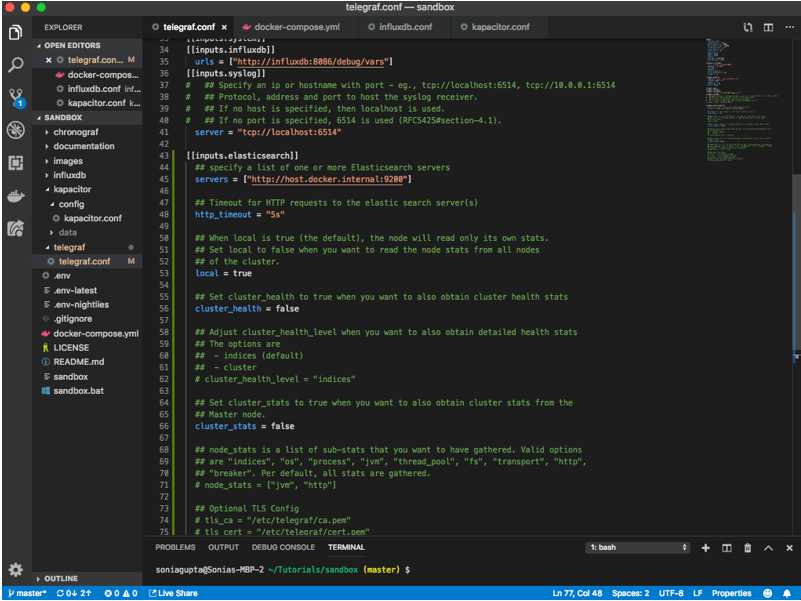Screen dimensions: 801x601
Task: Open the Source Control view with pending change
Action: (15, 95)
